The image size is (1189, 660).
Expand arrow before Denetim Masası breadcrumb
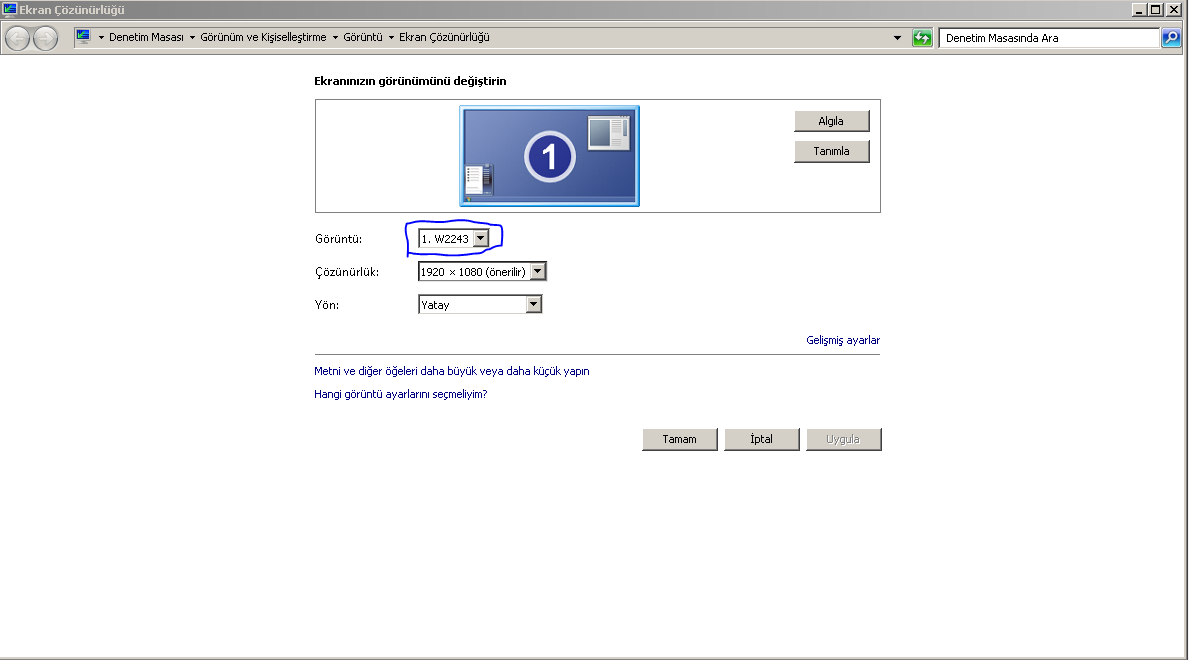[x=101, y=37]
